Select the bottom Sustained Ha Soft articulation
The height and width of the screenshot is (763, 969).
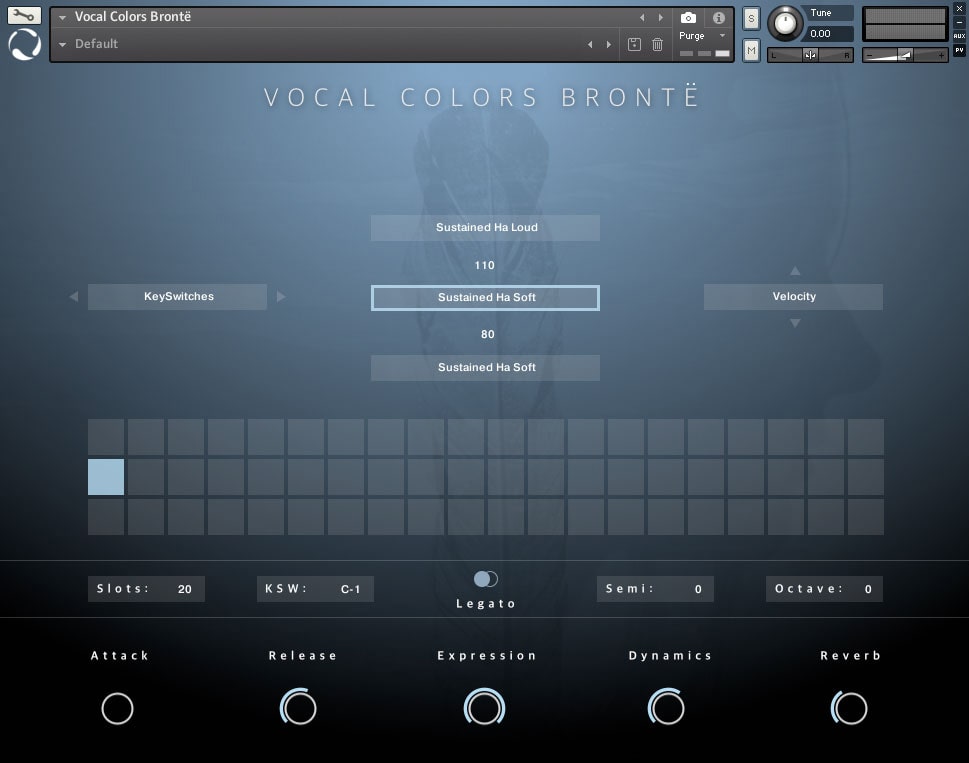click(x=485, y=368)
